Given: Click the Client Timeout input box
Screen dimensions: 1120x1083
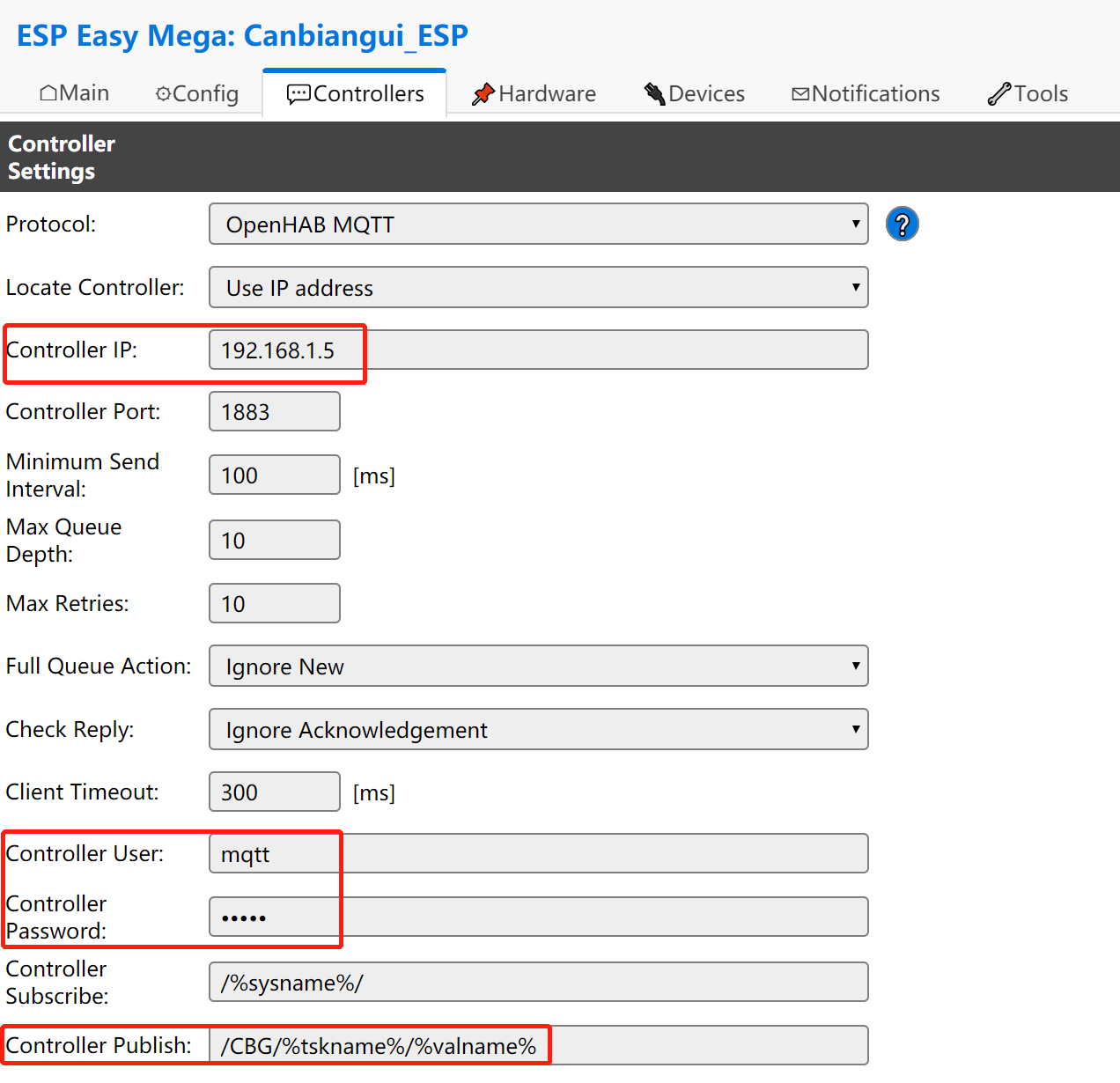Looking at the screenshot, I should click(x=274, y=792).
